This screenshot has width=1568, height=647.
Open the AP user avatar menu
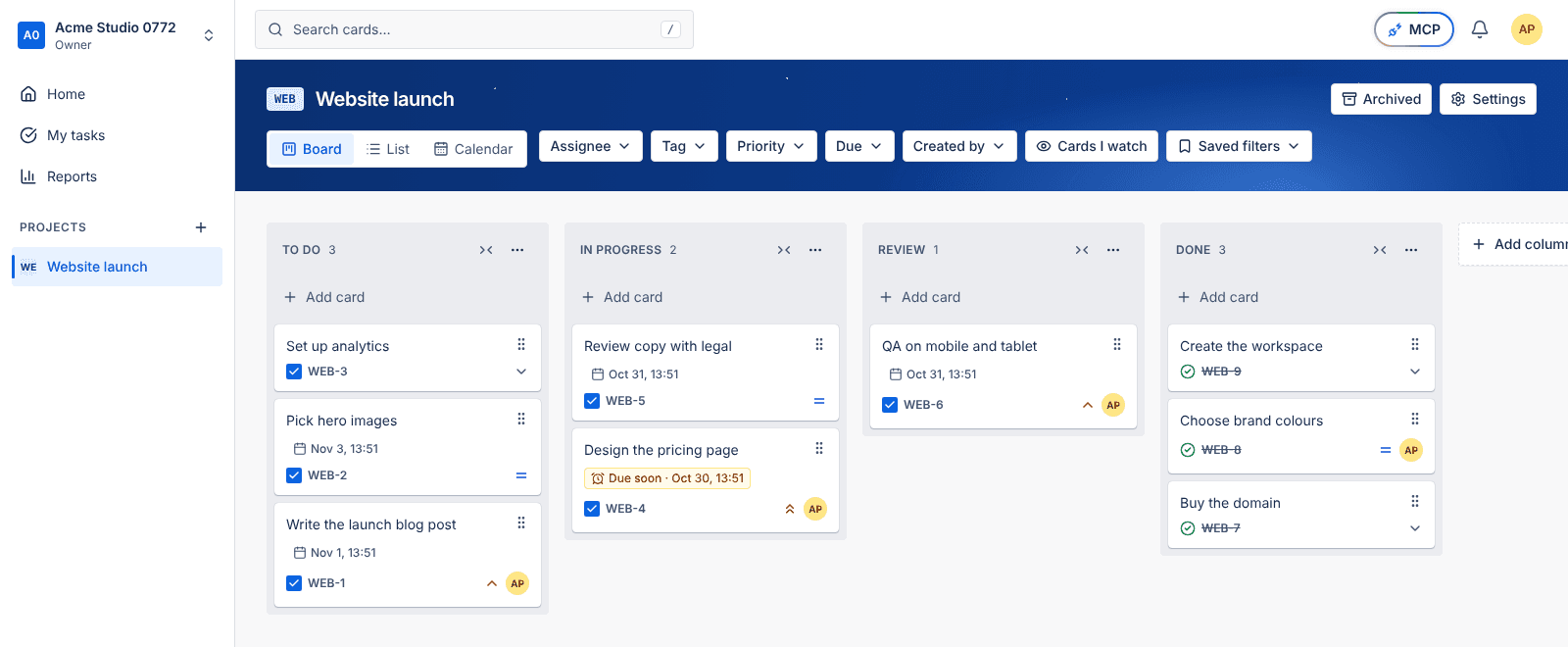(x=1527, y=29)
